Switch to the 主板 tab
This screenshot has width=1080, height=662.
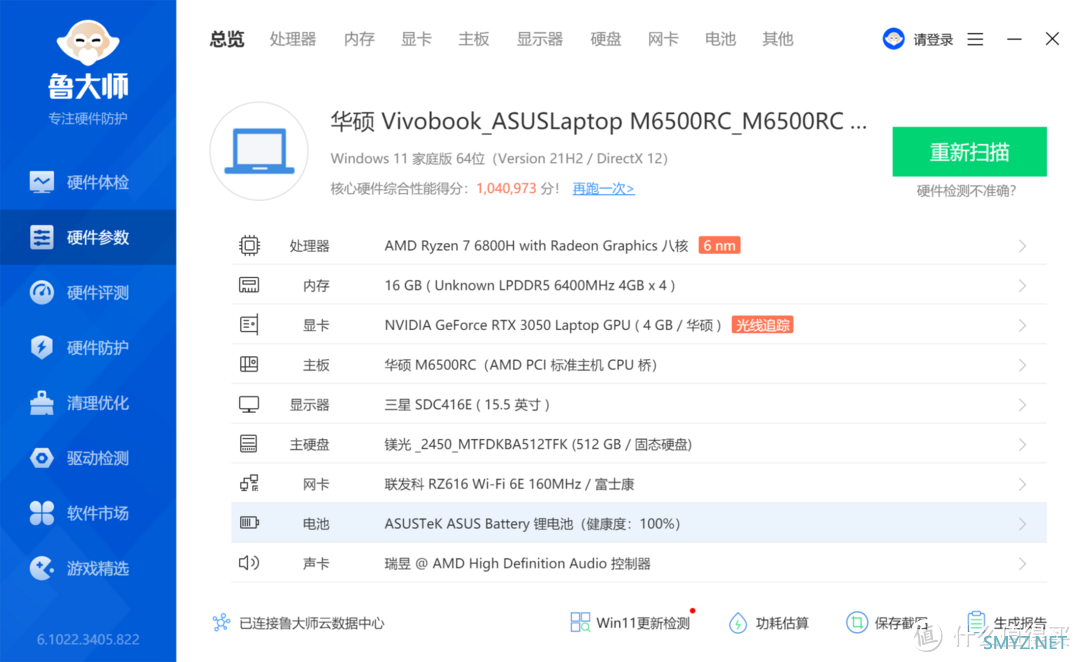coord(474,39)
